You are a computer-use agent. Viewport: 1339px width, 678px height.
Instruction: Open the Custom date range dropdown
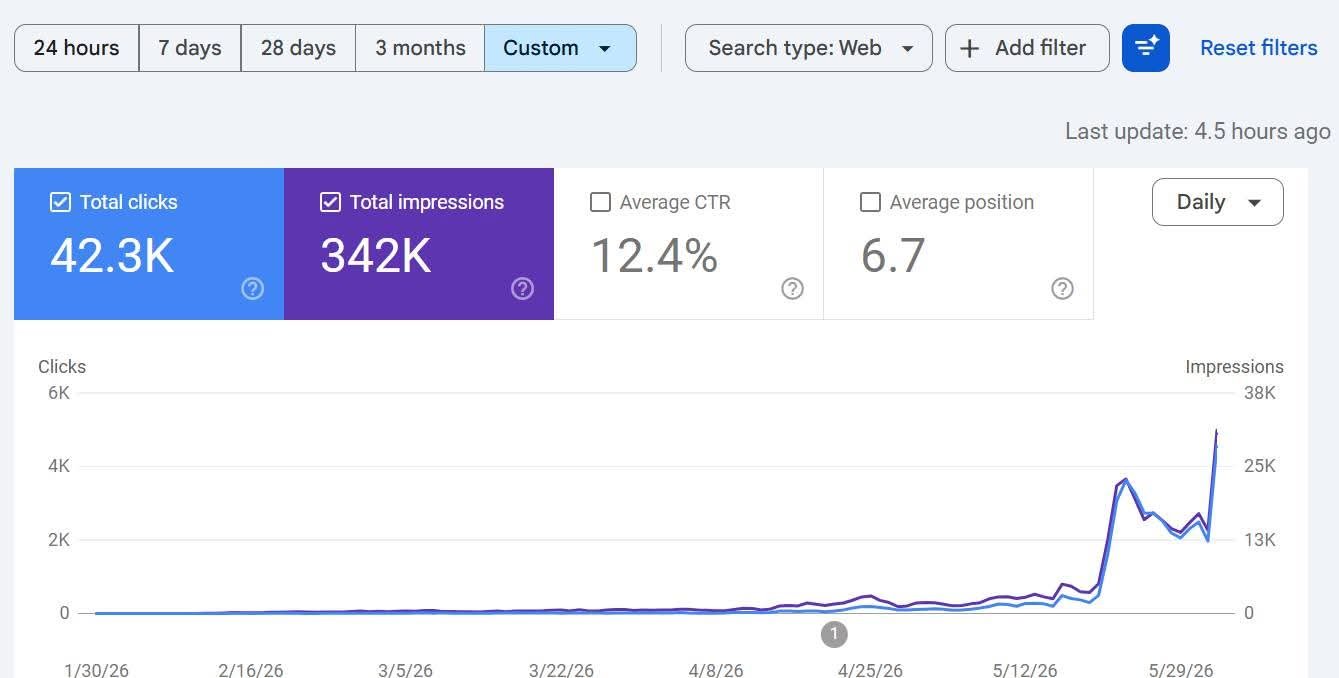[560, 48]
